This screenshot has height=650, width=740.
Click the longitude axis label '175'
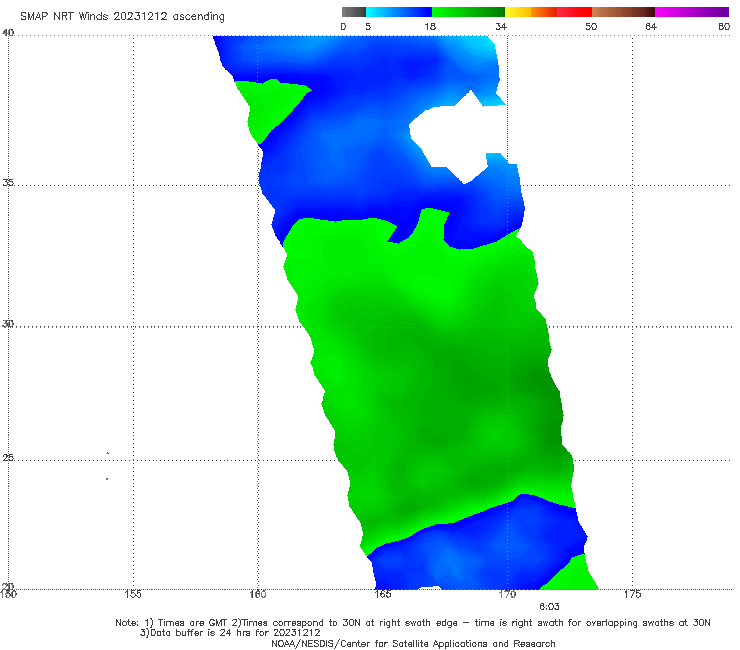point(632,594)
